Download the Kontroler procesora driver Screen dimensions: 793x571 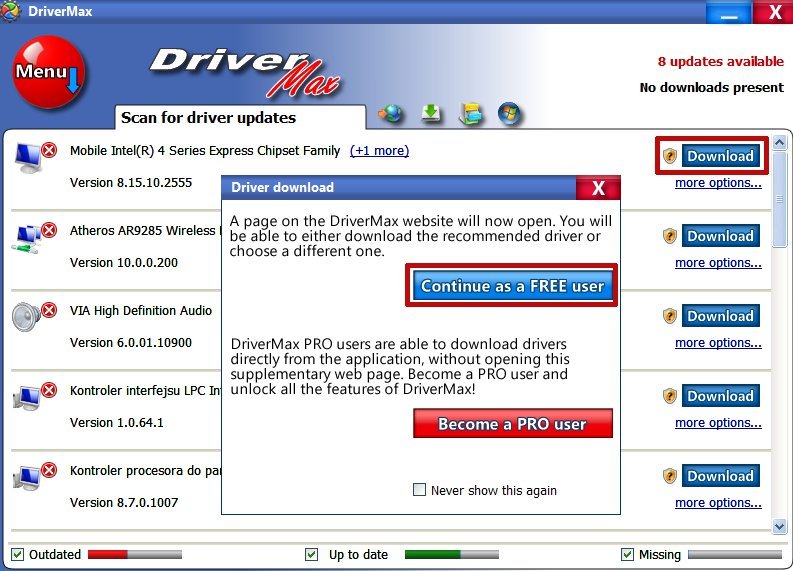(x=720, y=475)
